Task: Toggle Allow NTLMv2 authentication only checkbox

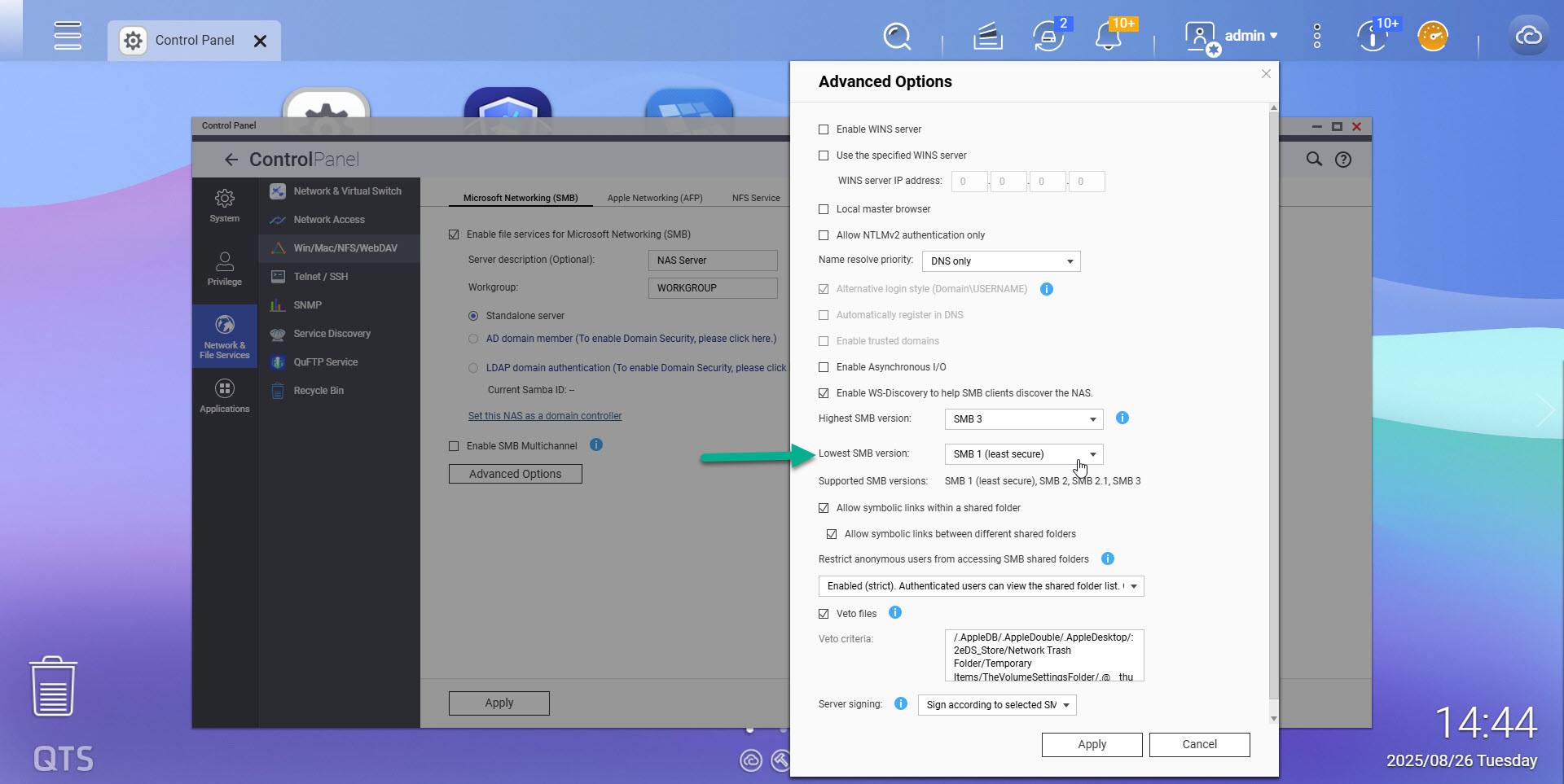Action: pos(824,235)
